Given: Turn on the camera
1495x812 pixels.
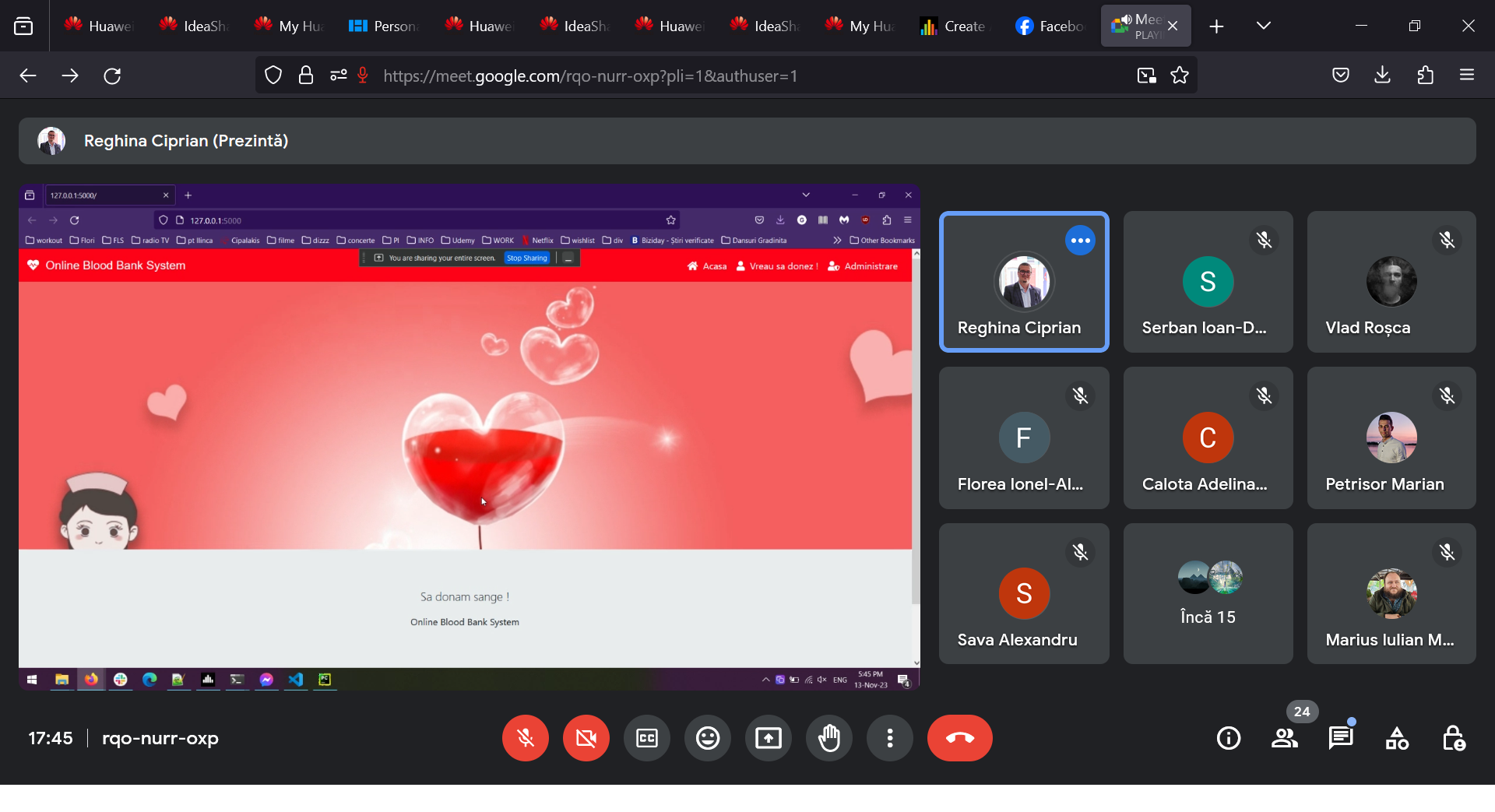Looking at the screenshot, I should point(586,737).
